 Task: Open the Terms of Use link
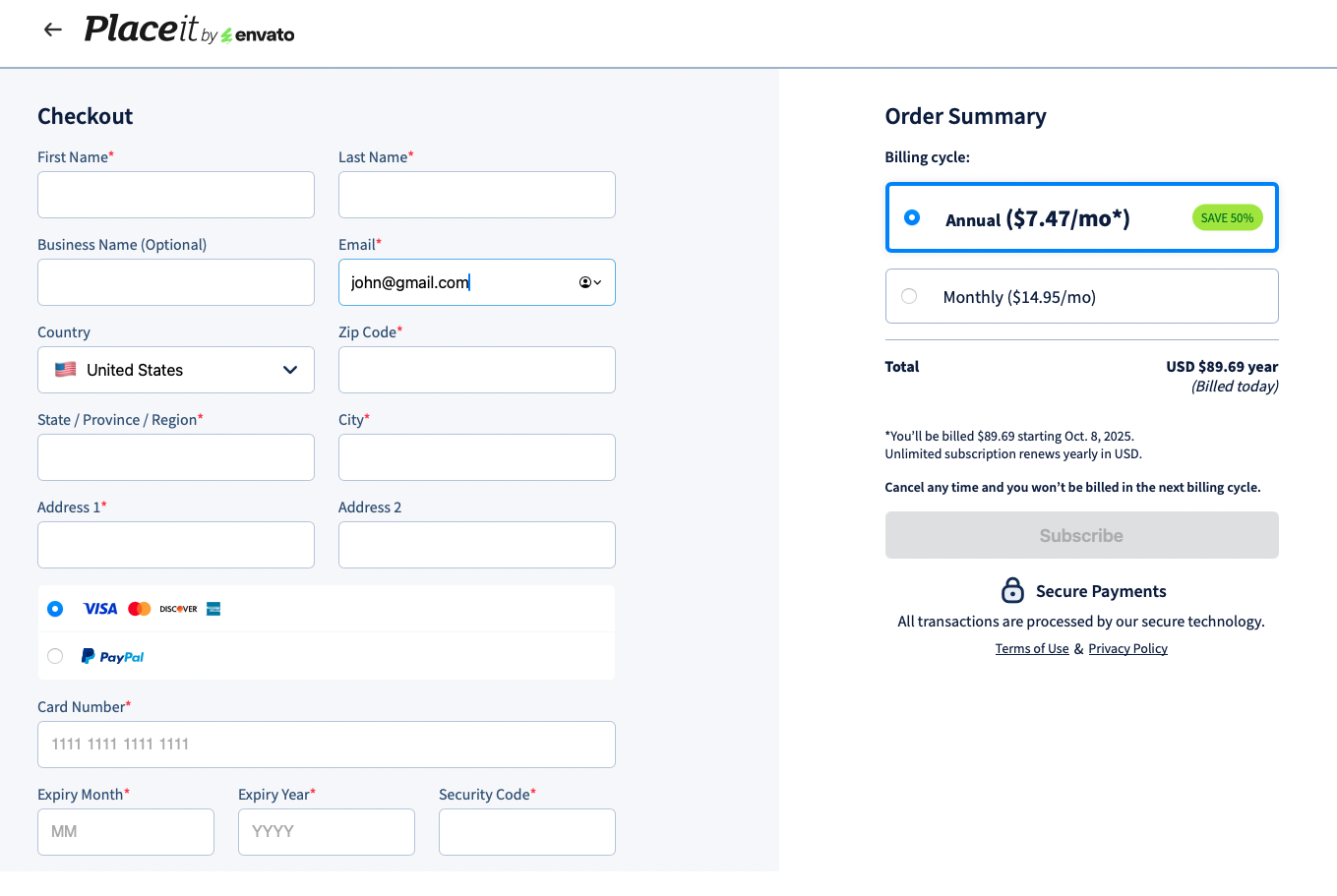click(1031, 649)
